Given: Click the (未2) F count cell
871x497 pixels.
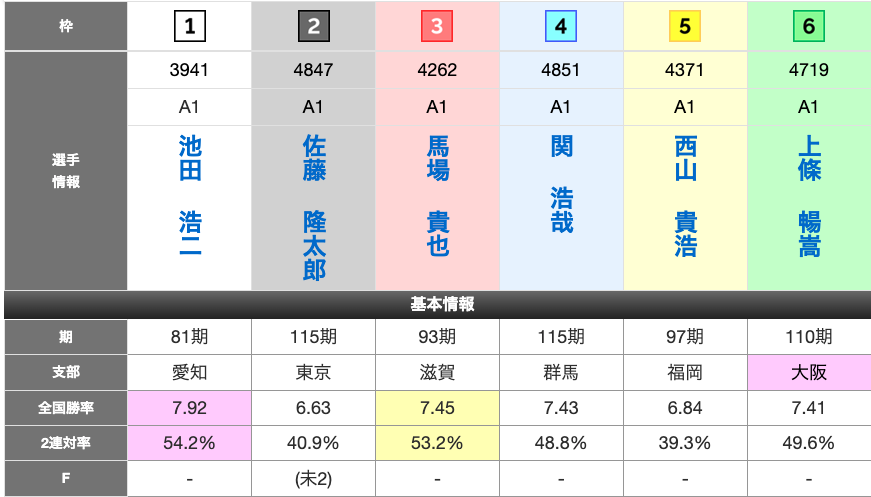Looking at the screenshot, I should click(313, 478).
